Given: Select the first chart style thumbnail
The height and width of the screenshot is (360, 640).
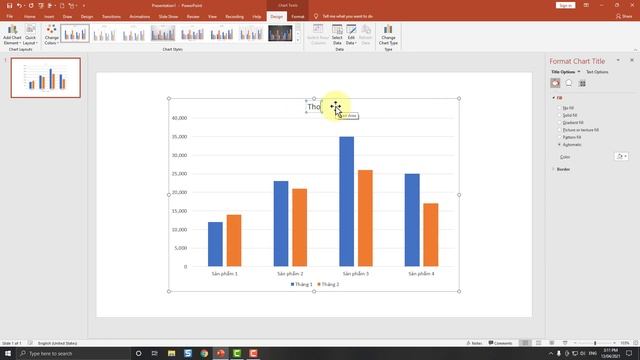Looking at the screenshot, I should [x=75, y=33].
